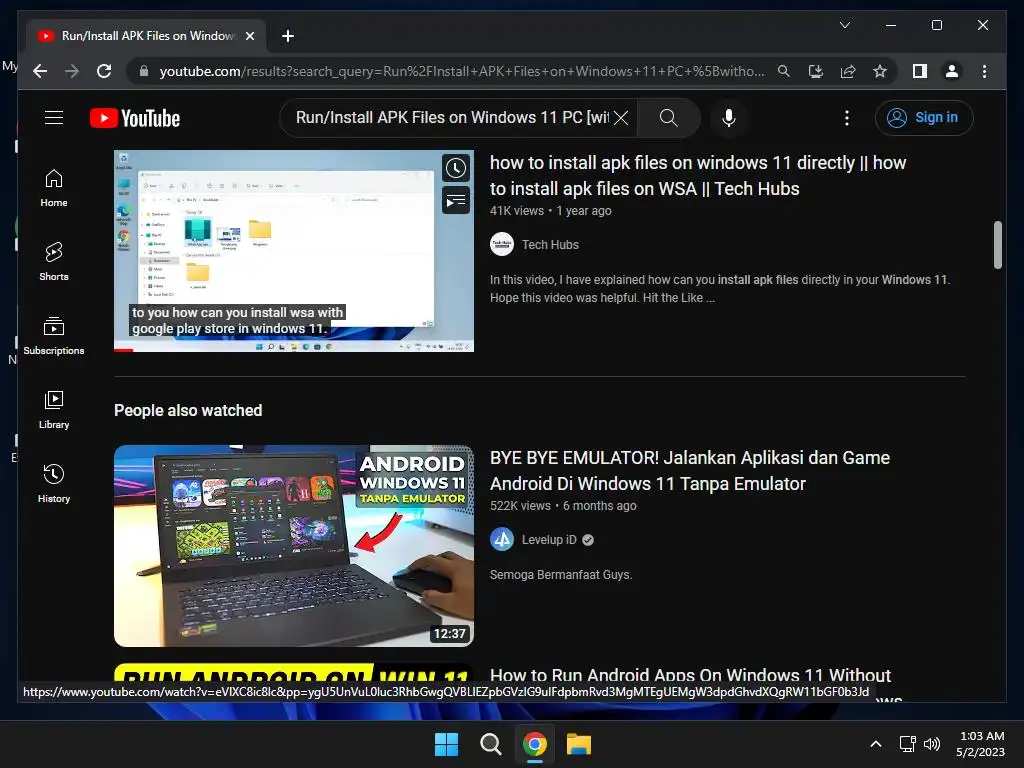This screenshot has width=1024, height=768.
Task: Toggle the Chrome side panel
Action: (920, 71)
